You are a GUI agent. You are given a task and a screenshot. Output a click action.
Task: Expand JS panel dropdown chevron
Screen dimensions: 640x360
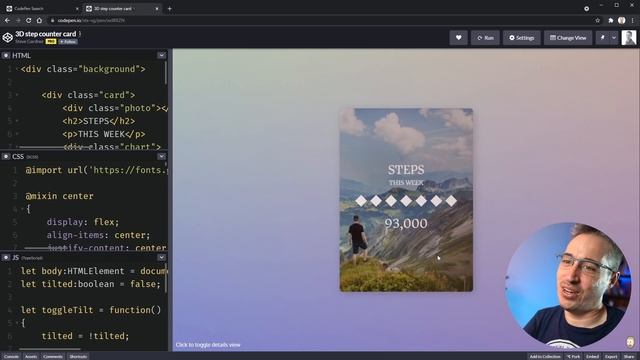162,258
